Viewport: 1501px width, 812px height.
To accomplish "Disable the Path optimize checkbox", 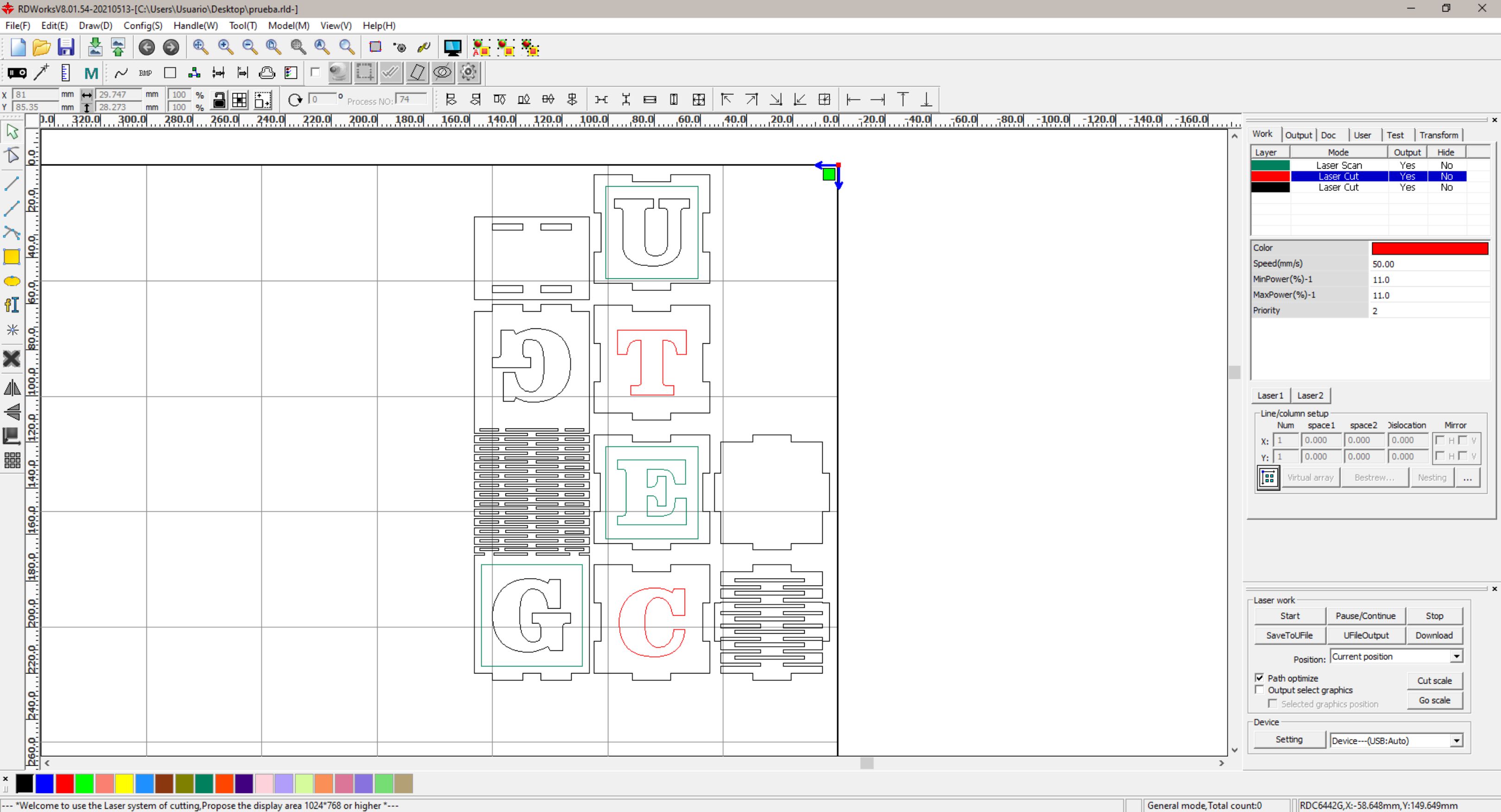I will pyautogui.click(x=1260, y=678).
